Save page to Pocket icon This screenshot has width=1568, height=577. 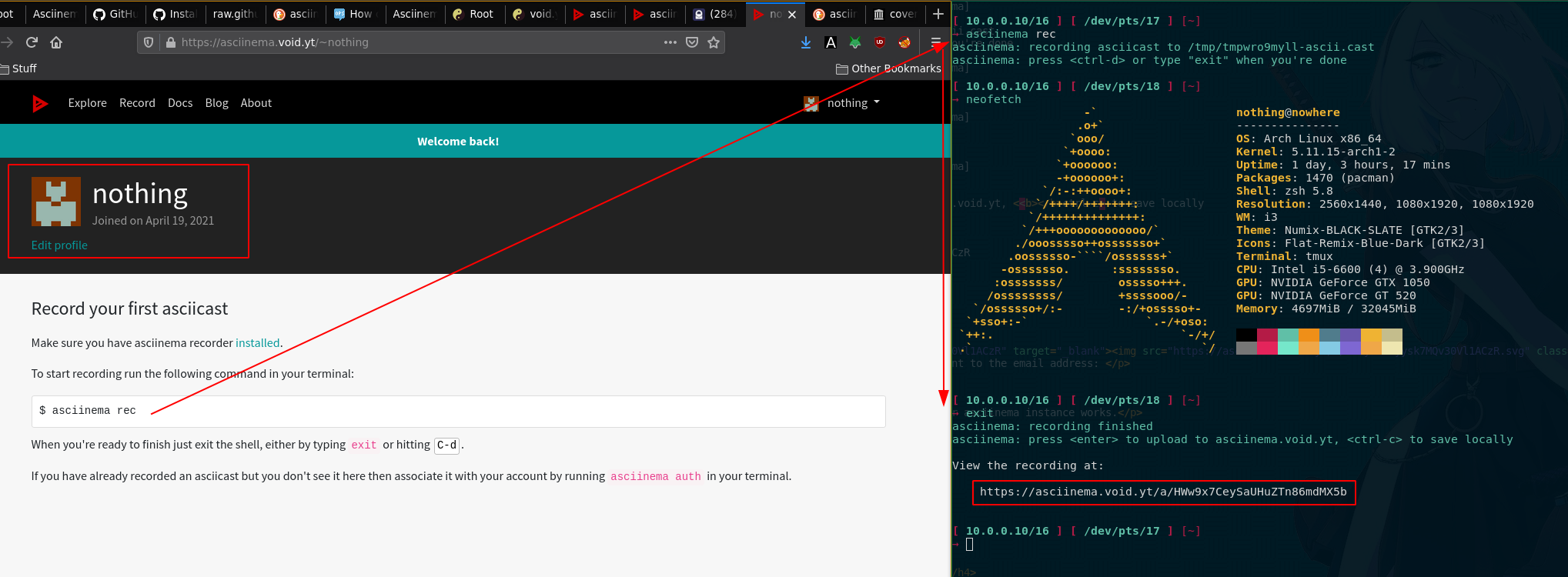point(692,42)
